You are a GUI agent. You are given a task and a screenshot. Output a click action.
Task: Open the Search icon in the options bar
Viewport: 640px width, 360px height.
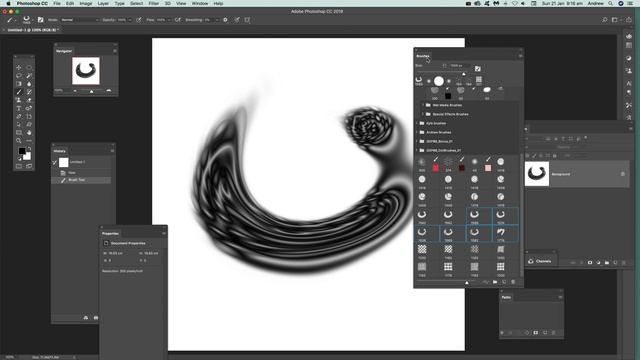604,20
